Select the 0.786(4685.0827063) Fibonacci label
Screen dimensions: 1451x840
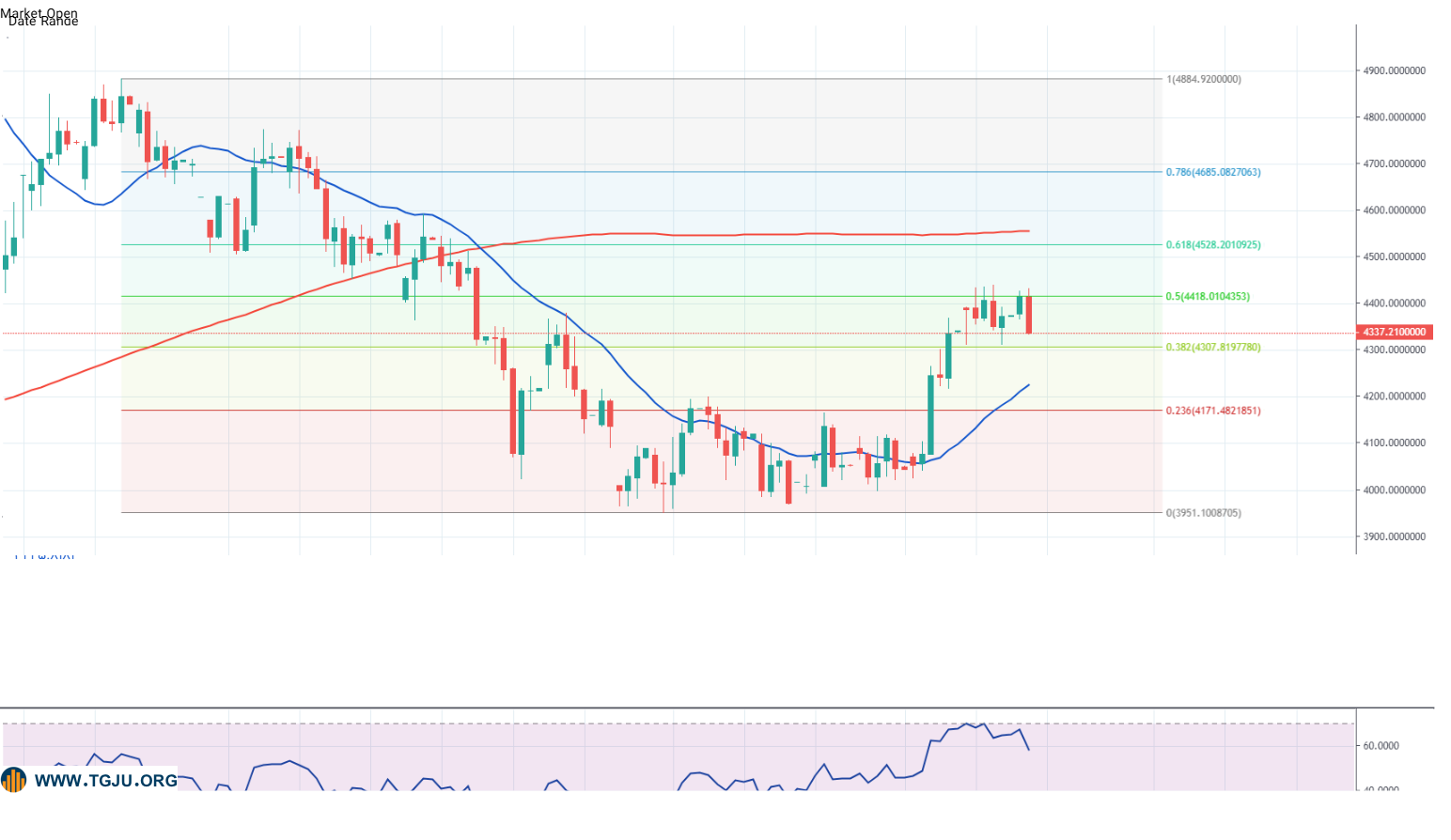1213,172
